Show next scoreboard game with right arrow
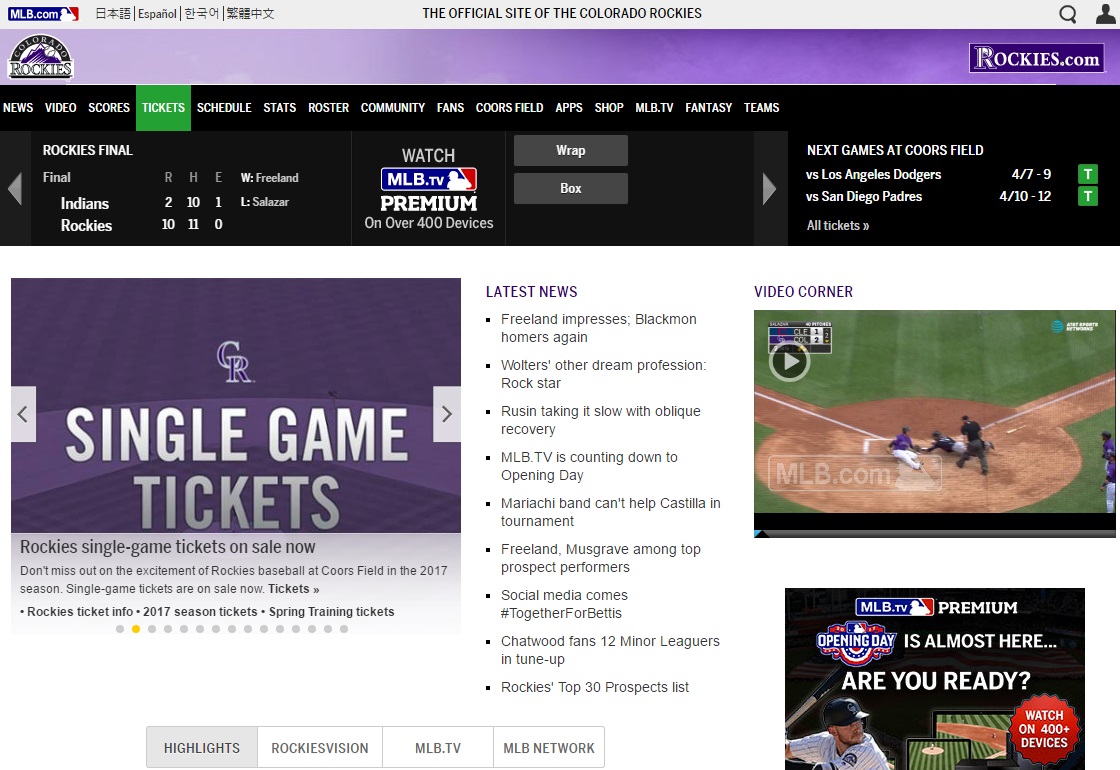1120x770 pixels. (769, 189)
